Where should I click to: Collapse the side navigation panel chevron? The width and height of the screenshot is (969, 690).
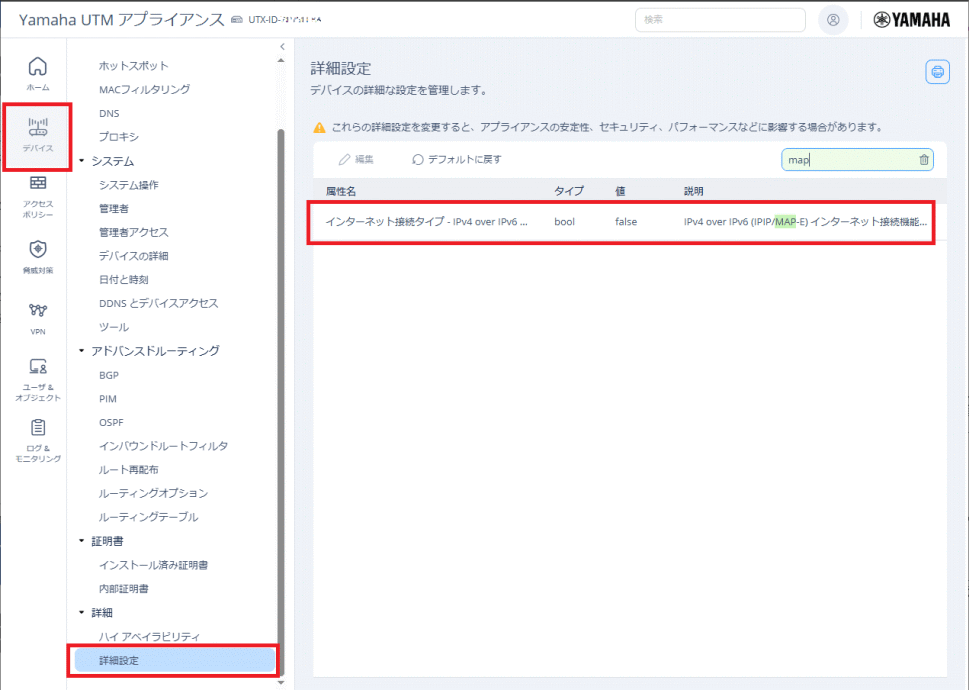(282, 46)
